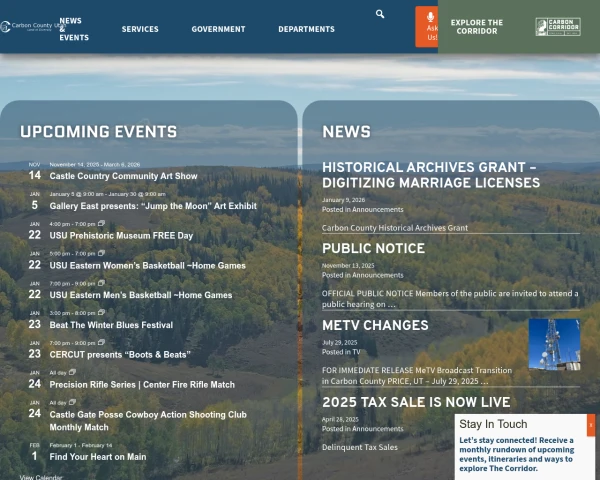
Task: Open Castle Country Community Art Show event
Action: 124,176
